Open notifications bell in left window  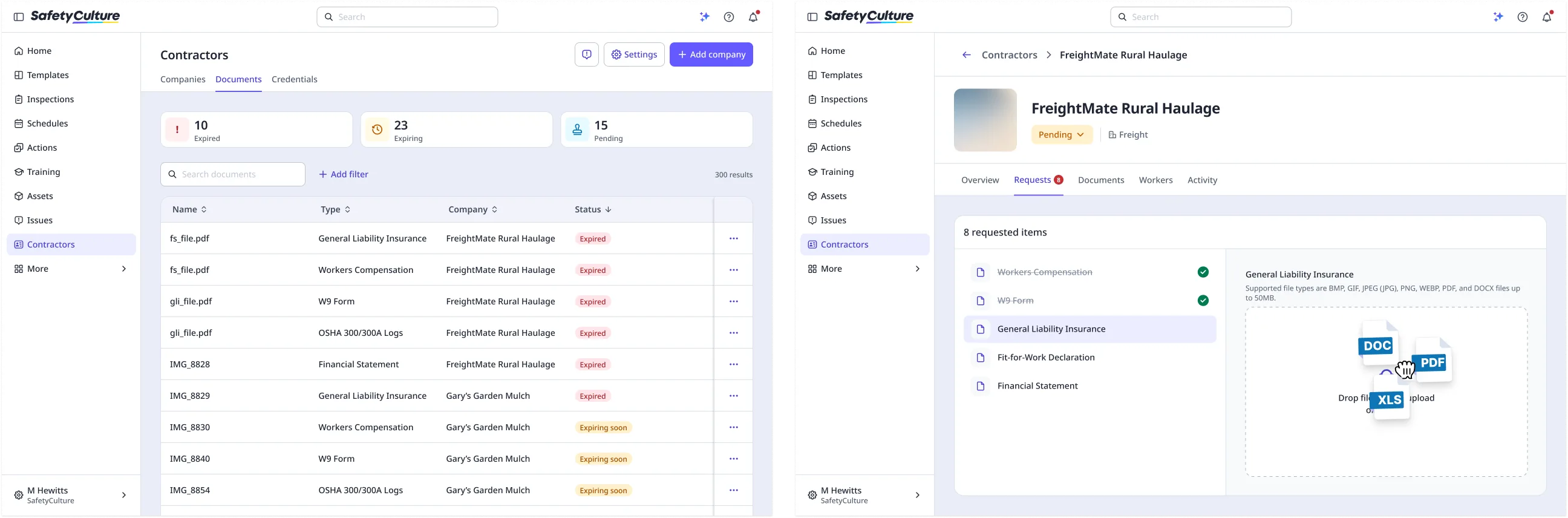tap(754, 17)
